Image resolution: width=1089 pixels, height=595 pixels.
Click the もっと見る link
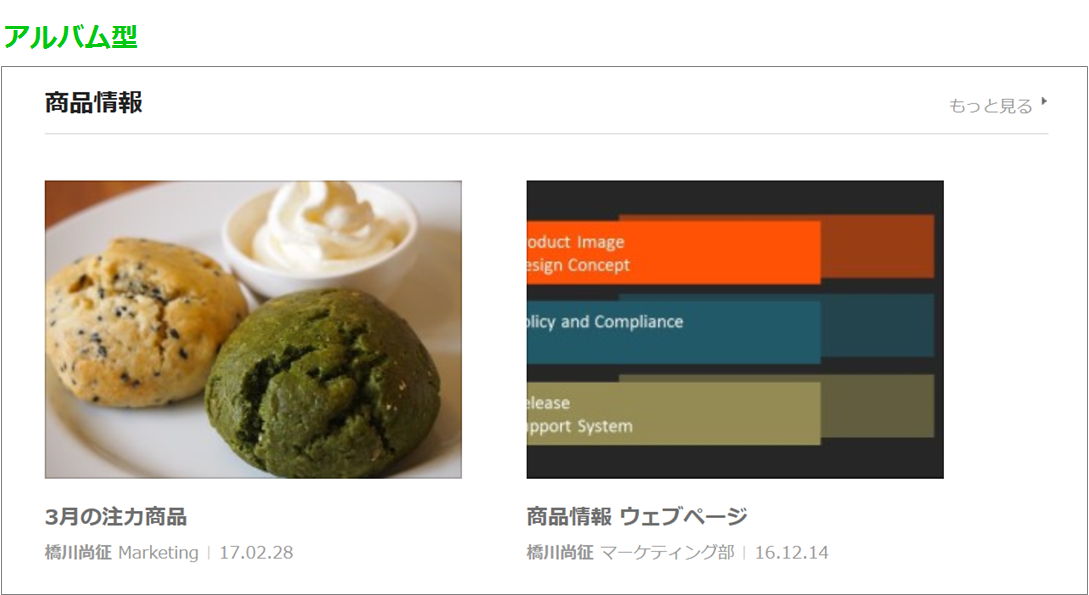990,106
